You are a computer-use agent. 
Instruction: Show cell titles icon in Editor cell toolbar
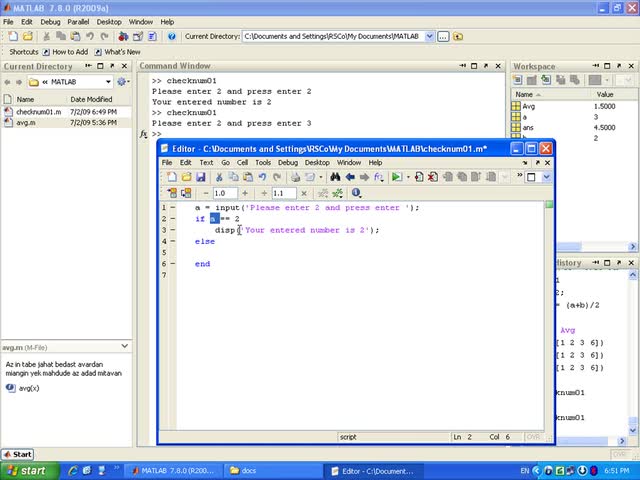[338, 193]
